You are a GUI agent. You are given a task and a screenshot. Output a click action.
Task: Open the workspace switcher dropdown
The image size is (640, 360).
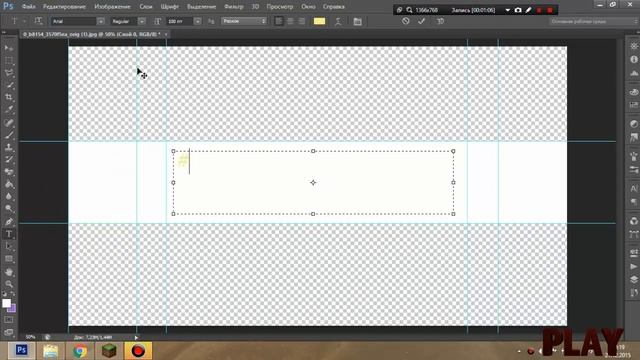(592, 21)
